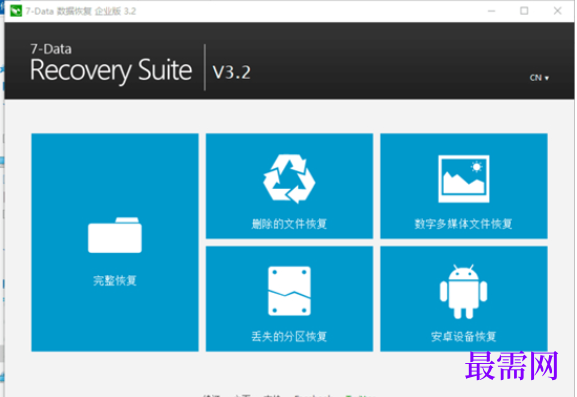
Task: Select the 删除的文件恢复 recycle icon tile
Action: pos(289,186)
